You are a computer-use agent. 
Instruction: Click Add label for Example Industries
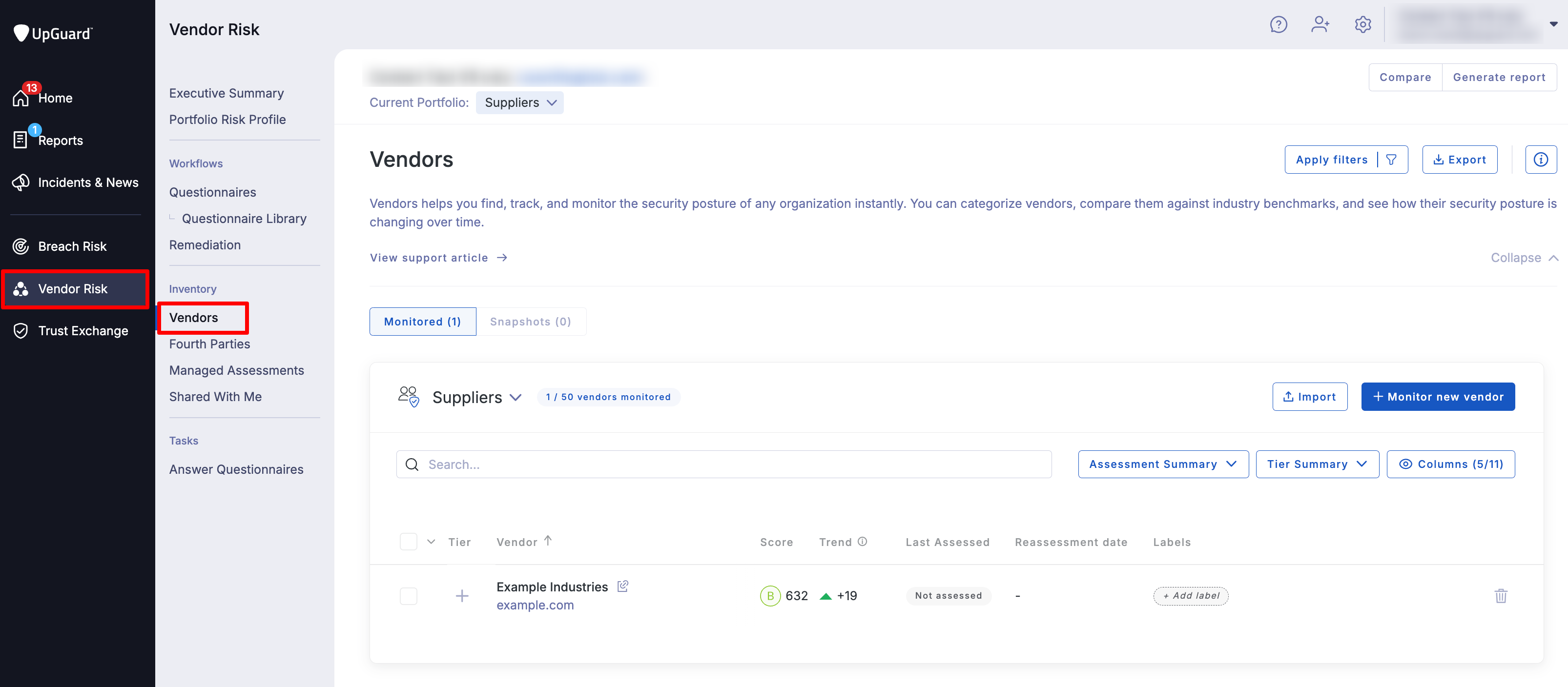[x=1190, y=595]
